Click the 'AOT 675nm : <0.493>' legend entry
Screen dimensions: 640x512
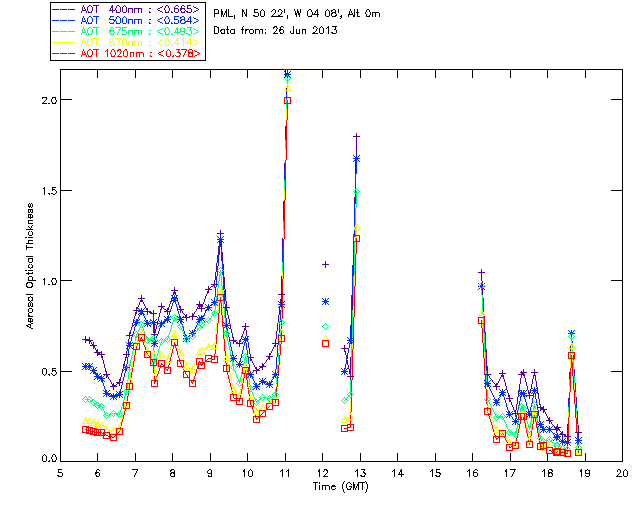point(127,31)
